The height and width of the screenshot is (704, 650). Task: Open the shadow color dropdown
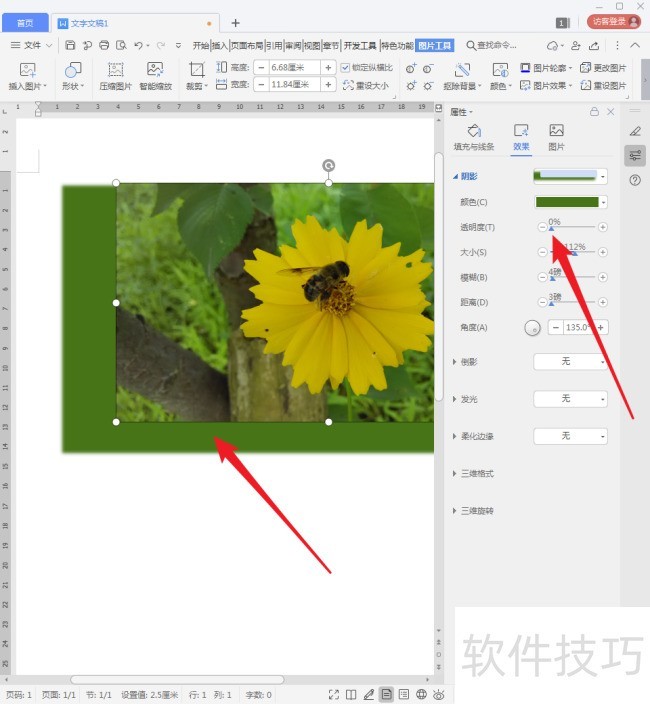pyautogui.click(x=603, y=202)
